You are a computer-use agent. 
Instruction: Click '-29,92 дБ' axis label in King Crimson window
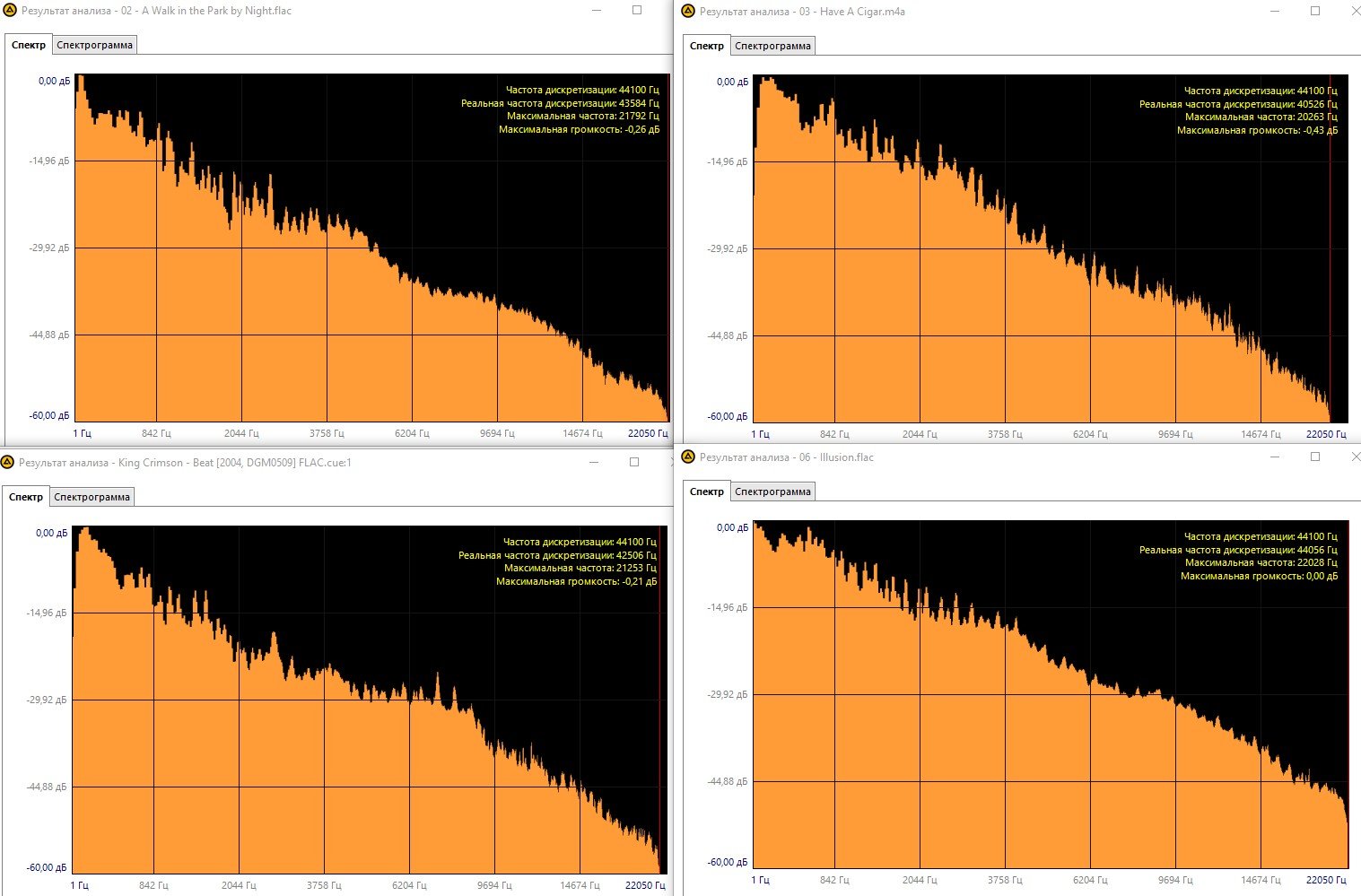[x=47, y=700]
